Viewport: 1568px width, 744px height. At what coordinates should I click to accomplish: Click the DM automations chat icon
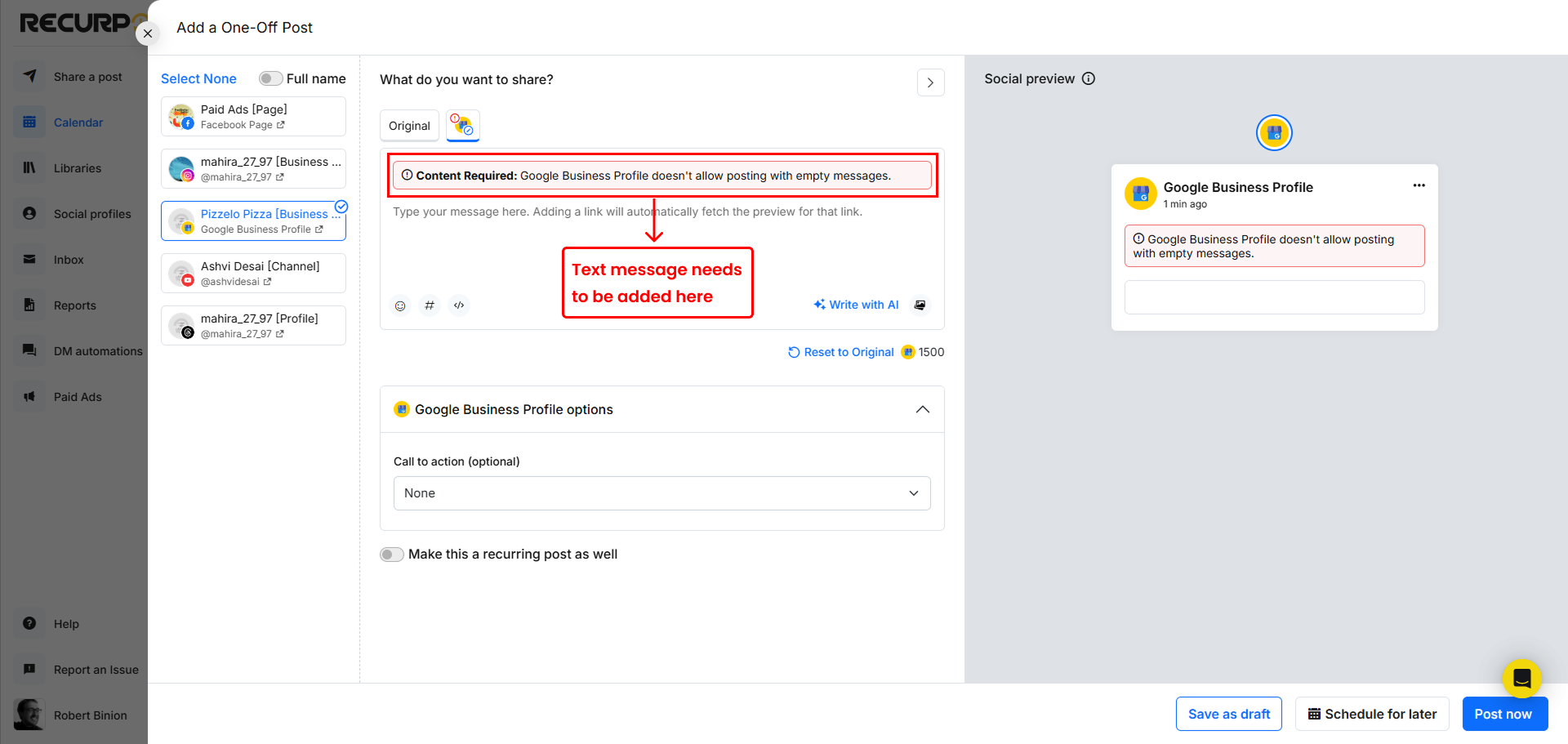click(x=29, y=350)
